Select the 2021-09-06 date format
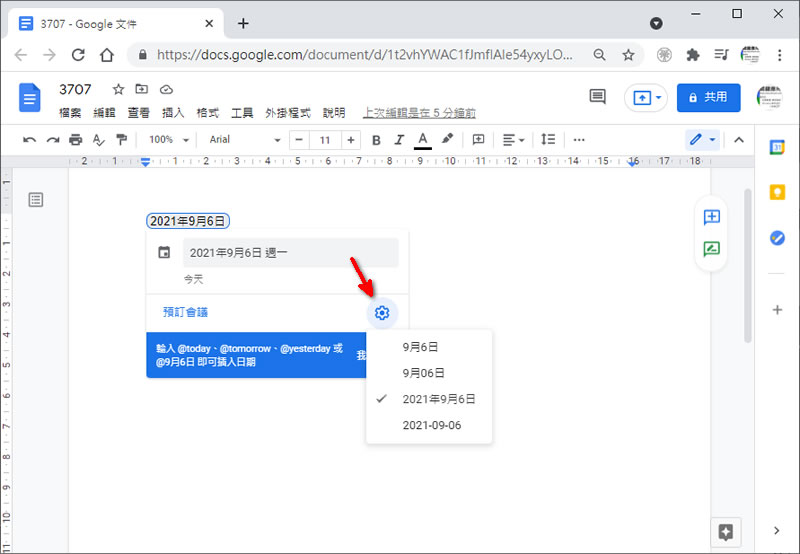The image size is (800, 554). (429, 425)
